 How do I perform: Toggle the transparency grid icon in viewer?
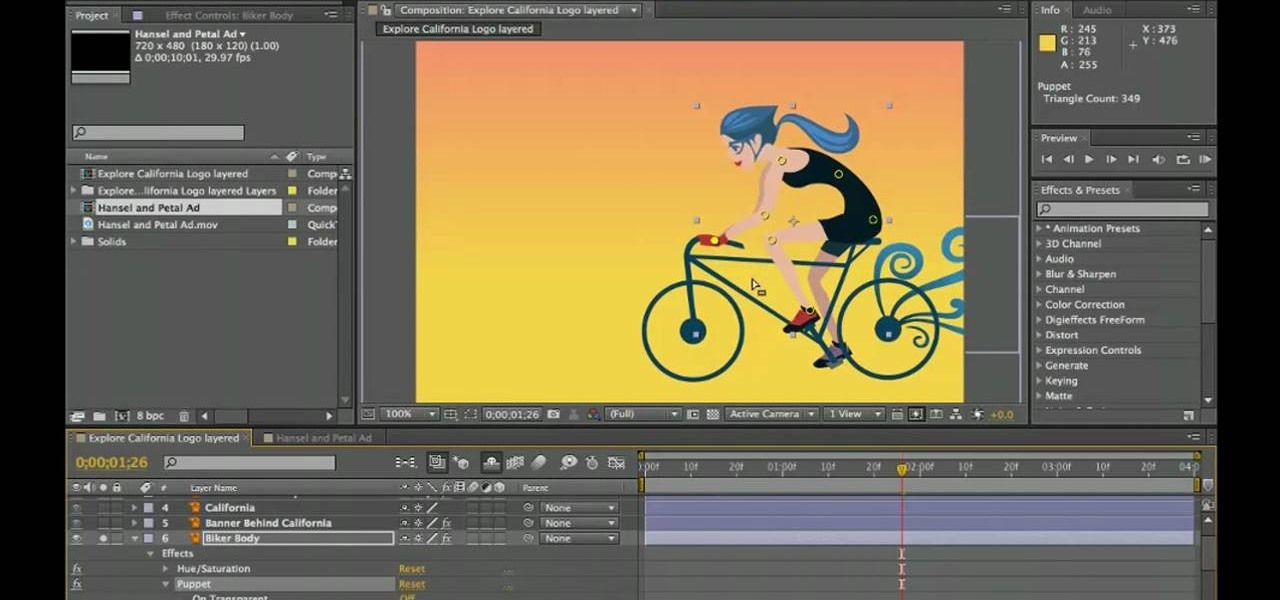coord(713,414)
